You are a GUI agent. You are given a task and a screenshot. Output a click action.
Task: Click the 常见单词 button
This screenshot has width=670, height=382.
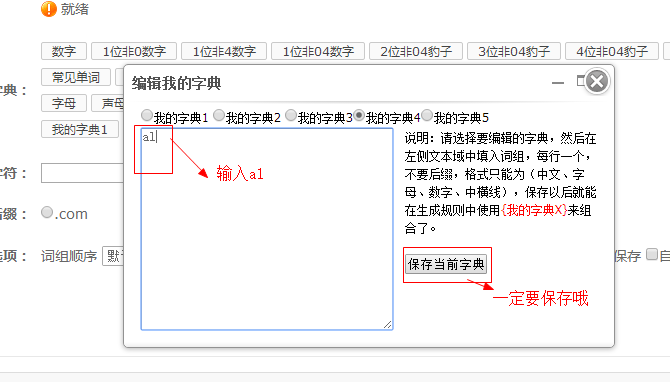pos(76,77)
